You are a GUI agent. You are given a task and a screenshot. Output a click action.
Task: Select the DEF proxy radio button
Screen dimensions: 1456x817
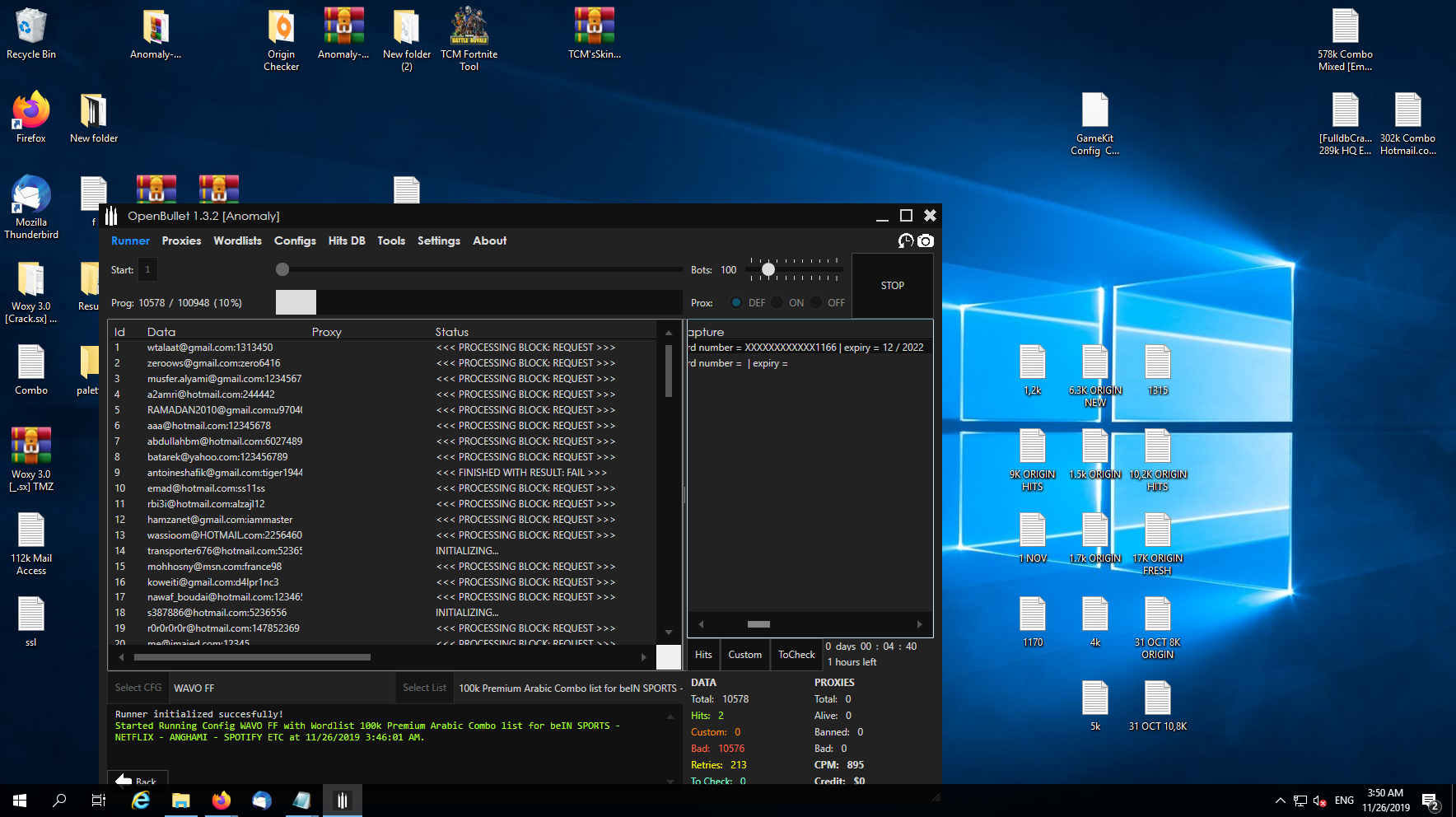736,303
